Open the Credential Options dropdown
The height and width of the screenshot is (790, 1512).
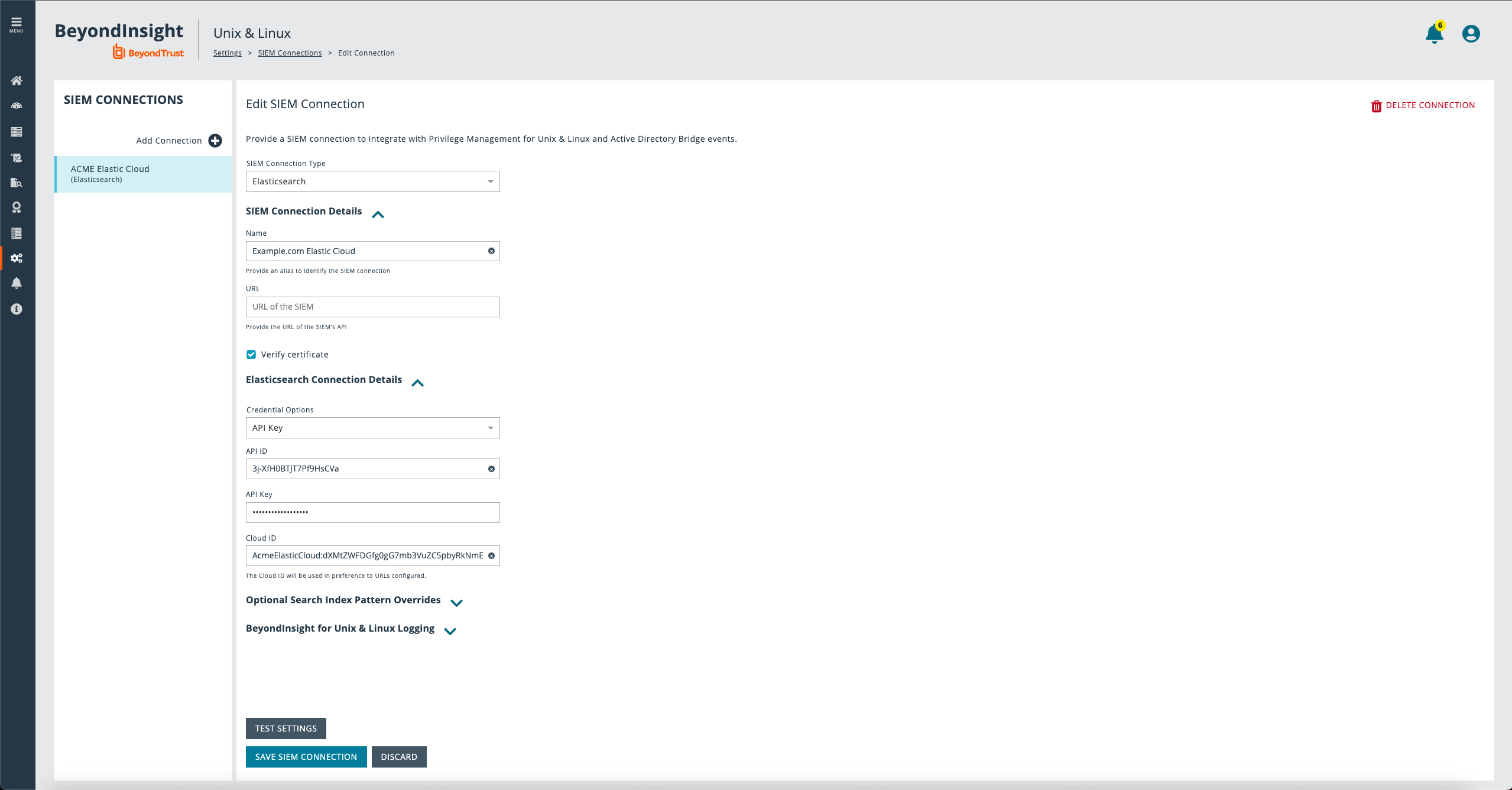pyautogui.click(x=372, y=428)
